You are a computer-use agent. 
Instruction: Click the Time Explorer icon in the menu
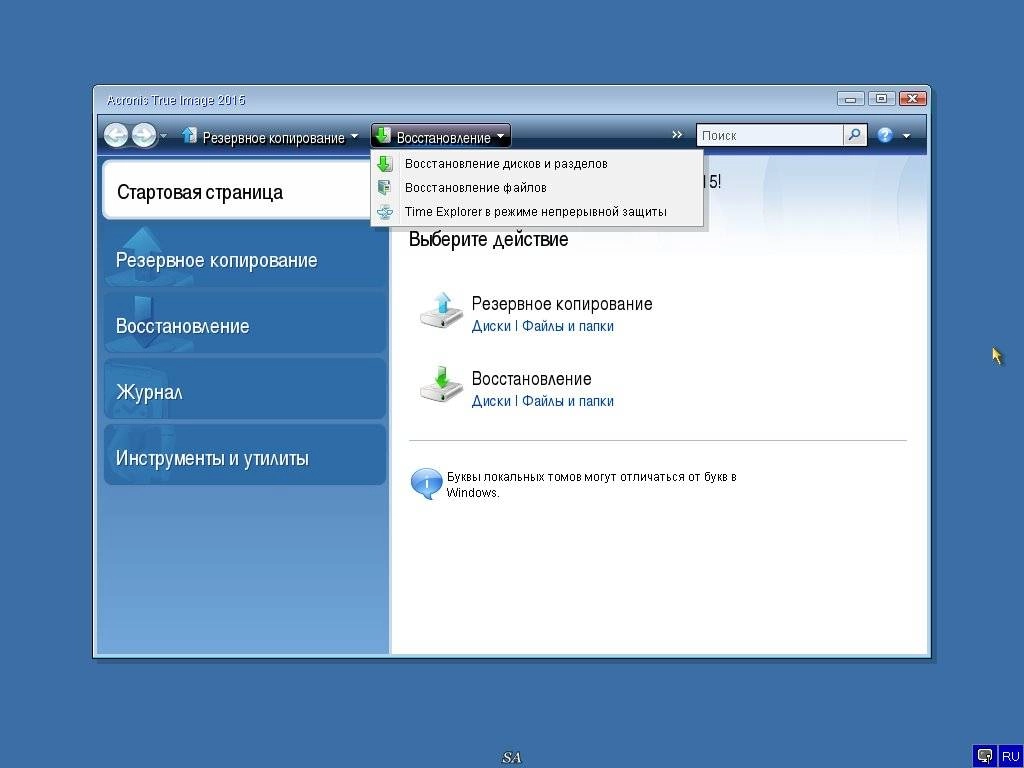(x=385, y=212)
